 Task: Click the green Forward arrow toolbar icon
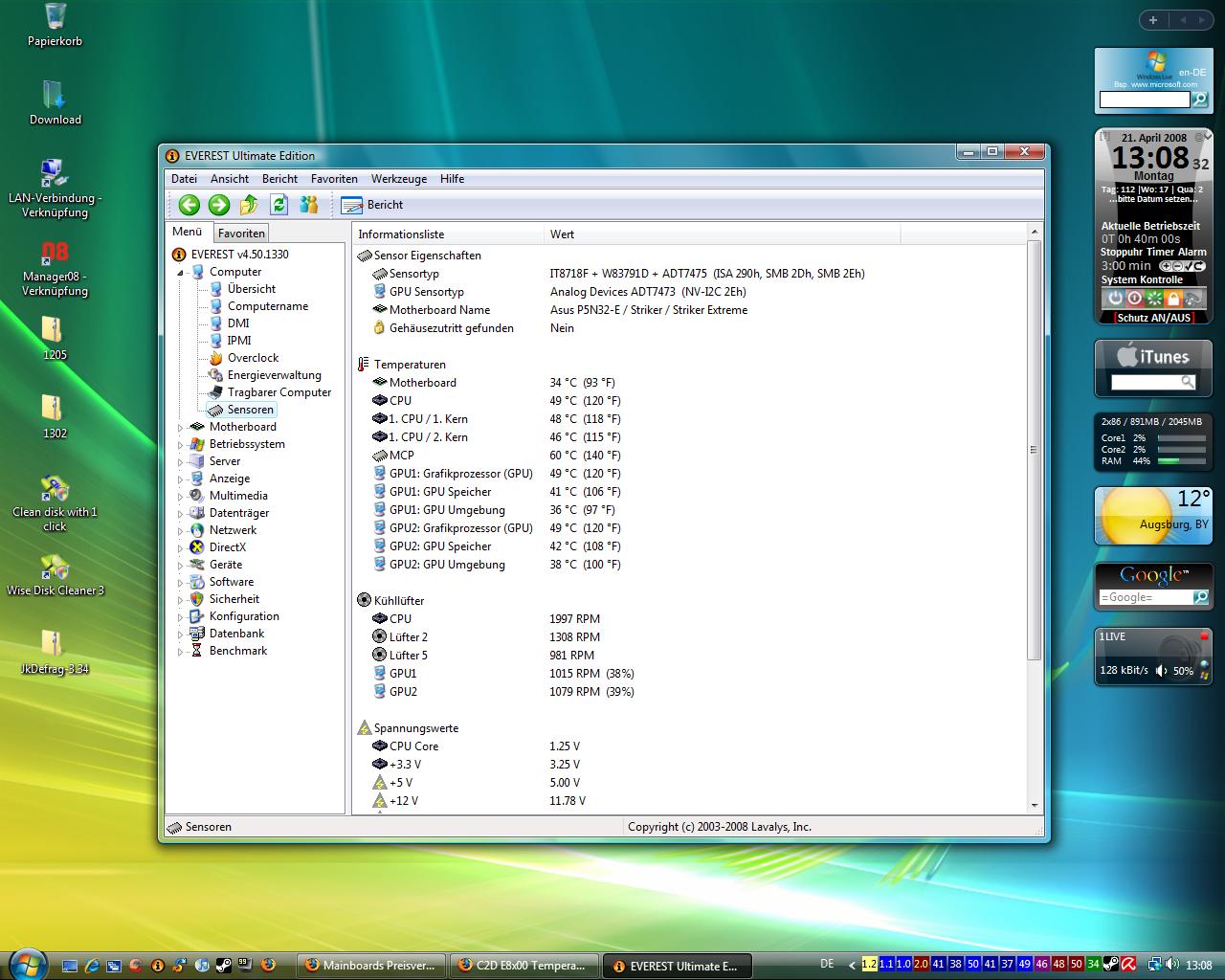[219, 204]
